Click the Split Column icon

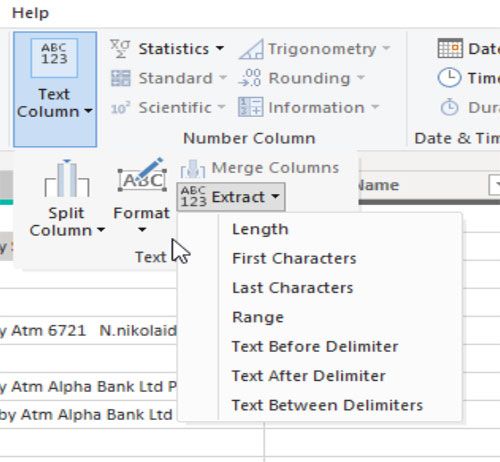(67, 178)
